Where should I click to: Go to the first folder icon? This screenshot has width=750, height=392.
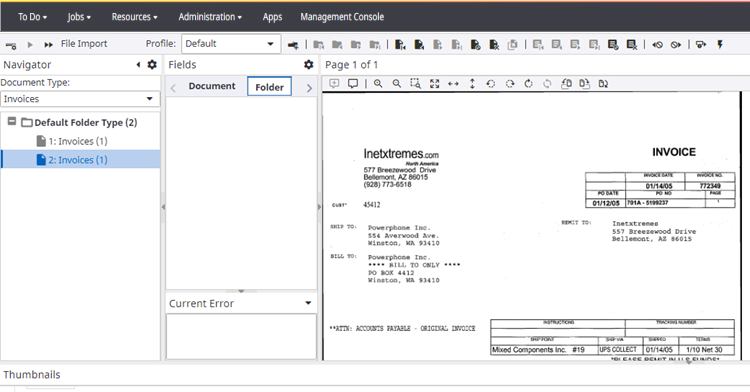319,45
